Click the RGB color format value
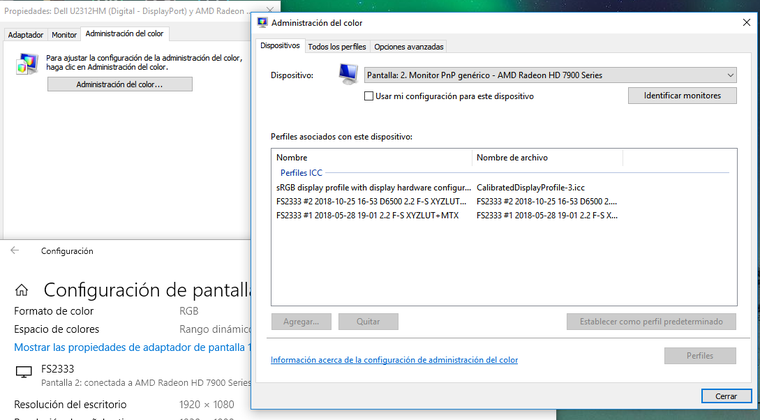Screen dimensions: 760x420 pyautogui.click(x=189, y=311)
